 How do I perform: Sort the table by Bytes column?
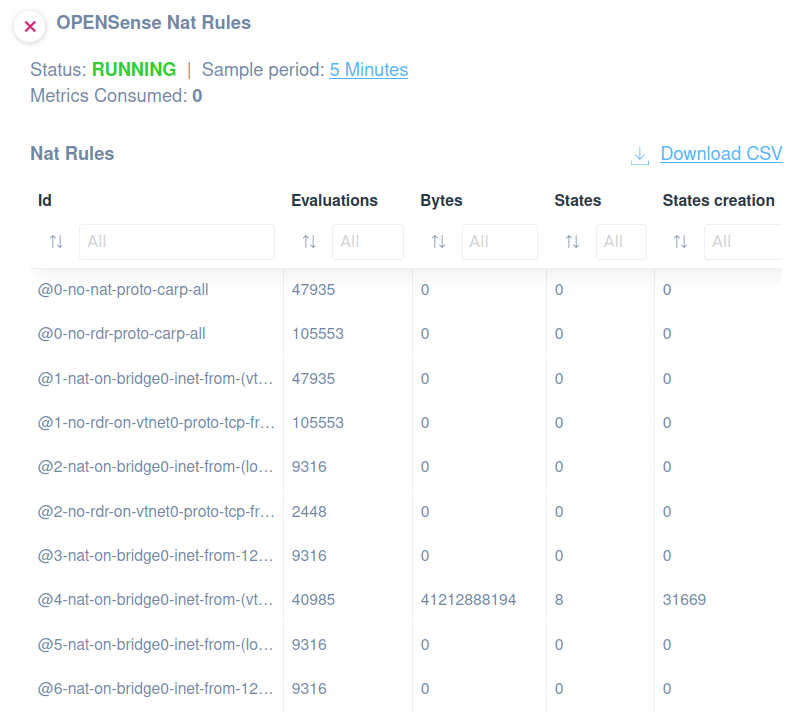[438, 241]
